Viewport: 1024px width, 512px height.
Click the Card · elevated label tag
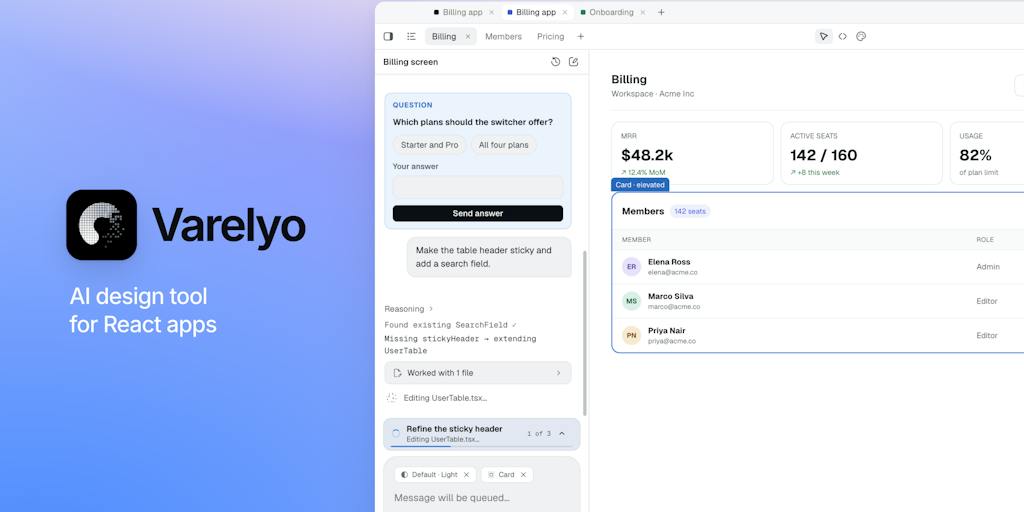point(640,185)
